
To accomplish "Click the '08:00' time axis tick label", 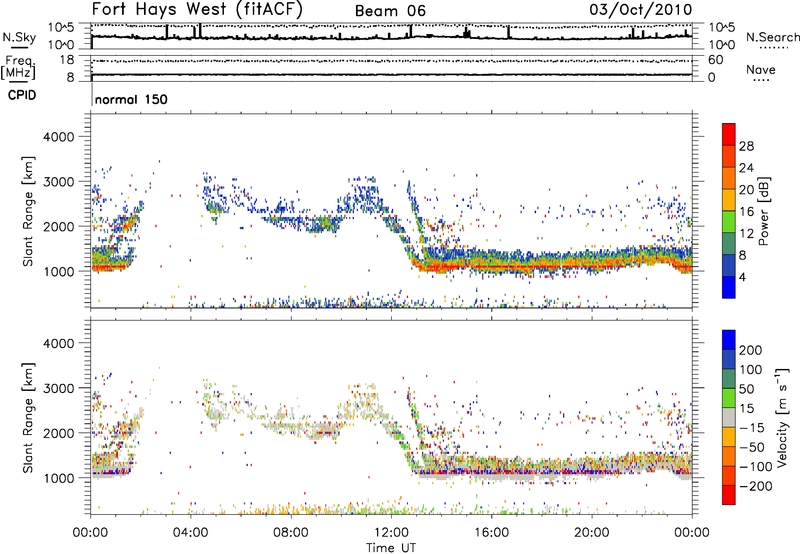I will (x=291, y=532).
